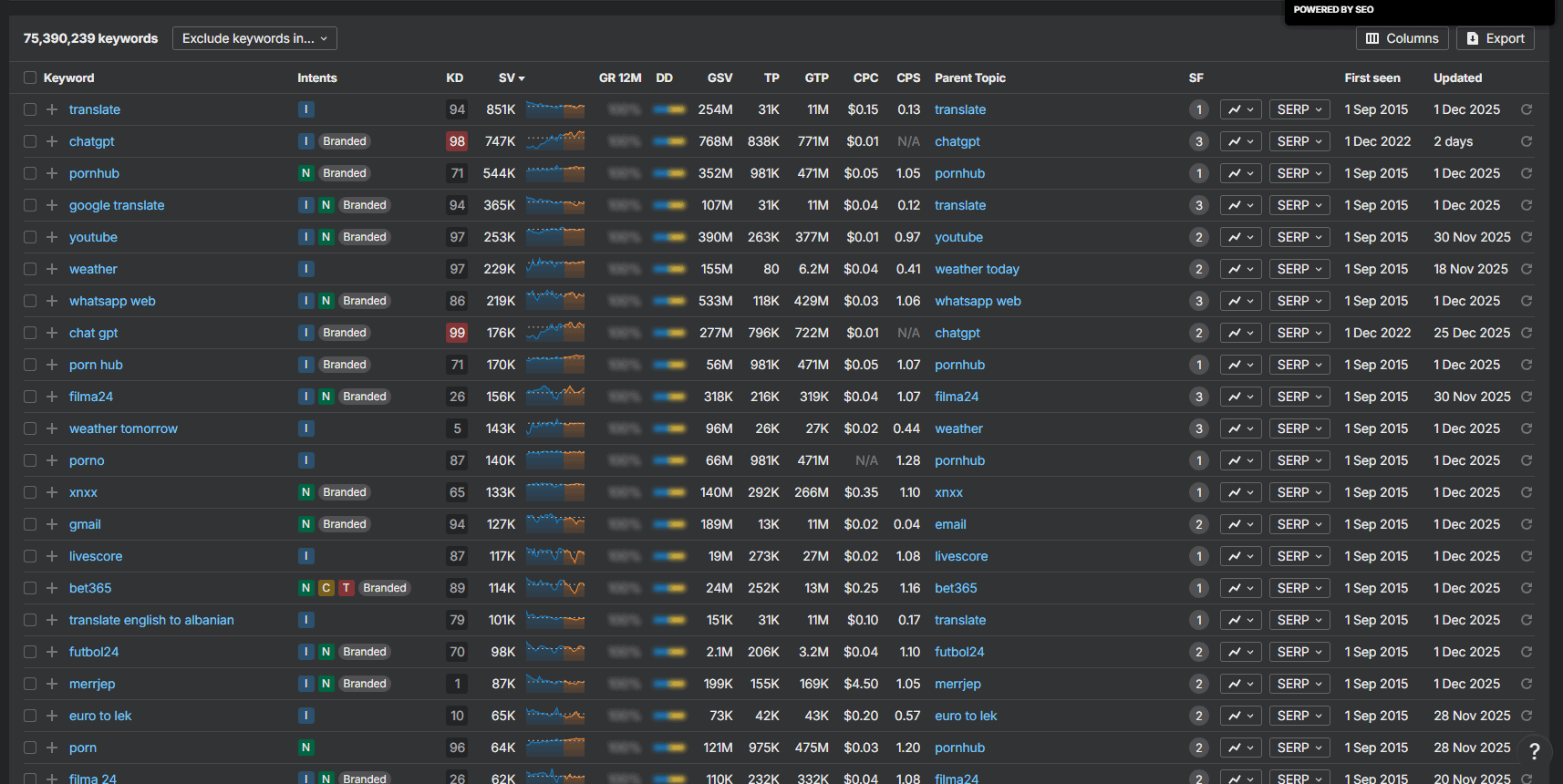Viewport: 1563px width, 784px height.
Task: Toggle the select-all checkbox in the Keyword header
Action: pos(30,77)
